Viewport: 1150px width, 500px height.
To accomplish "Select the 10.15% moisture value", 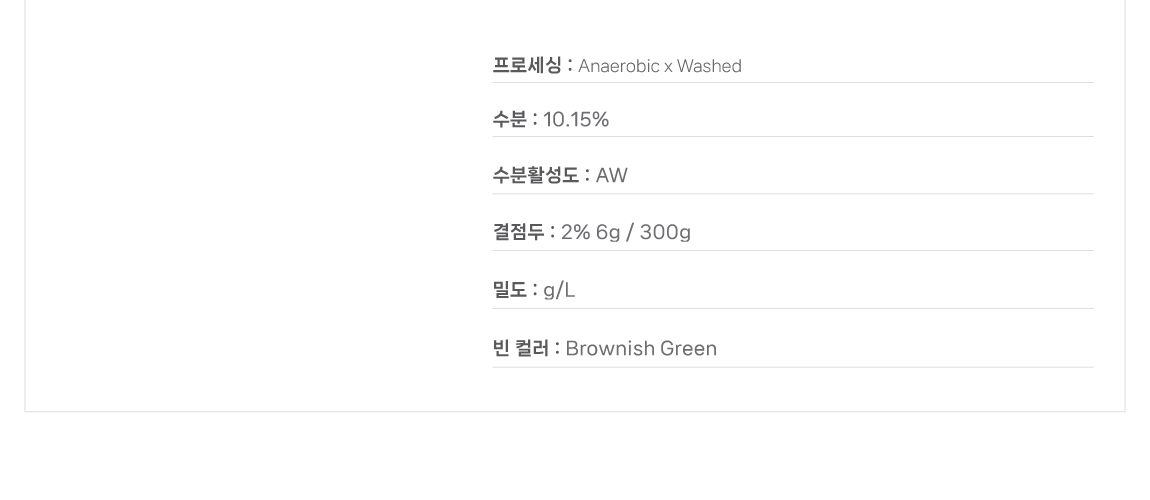I will [576, 120].
